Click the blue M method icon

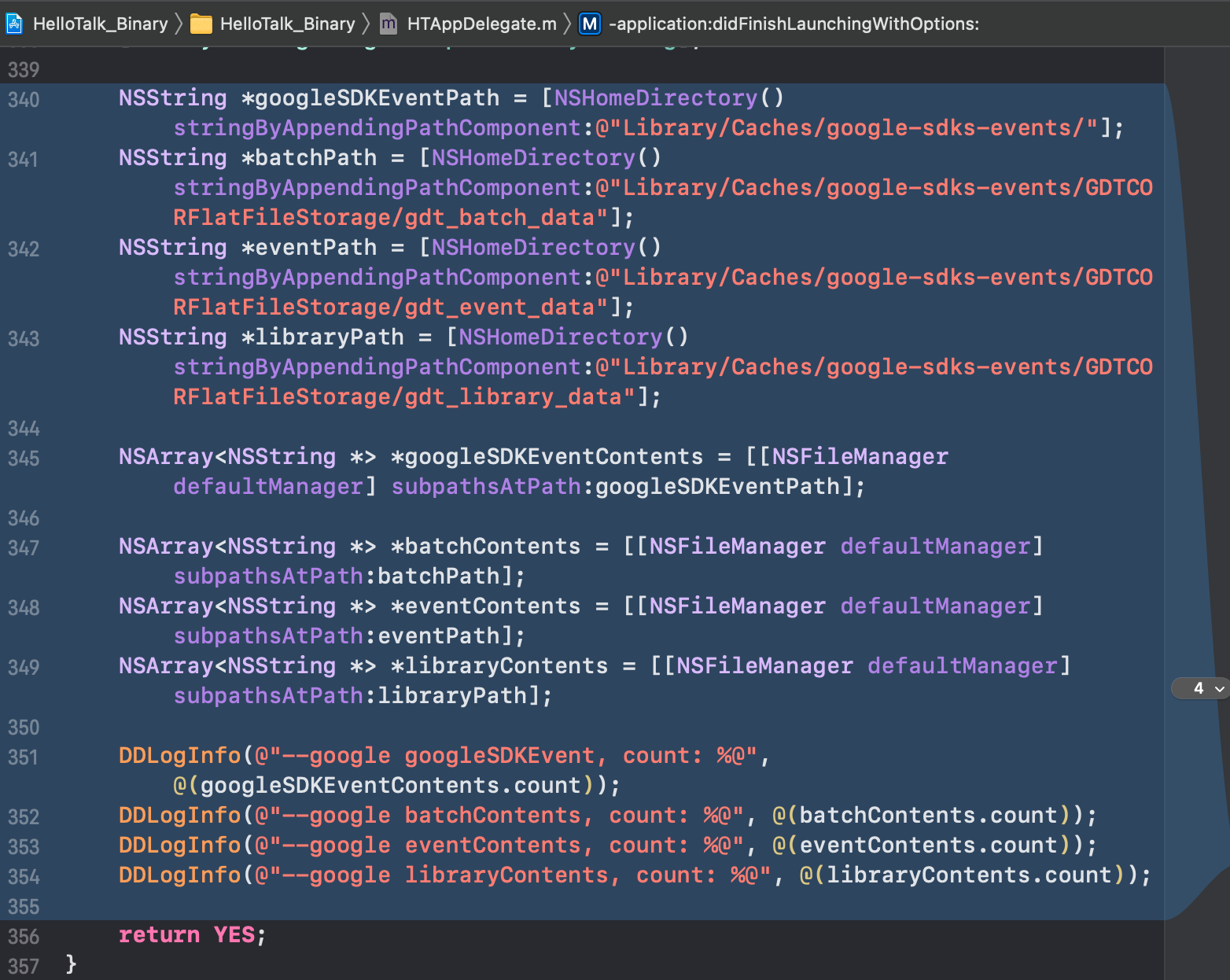(590, 24)
